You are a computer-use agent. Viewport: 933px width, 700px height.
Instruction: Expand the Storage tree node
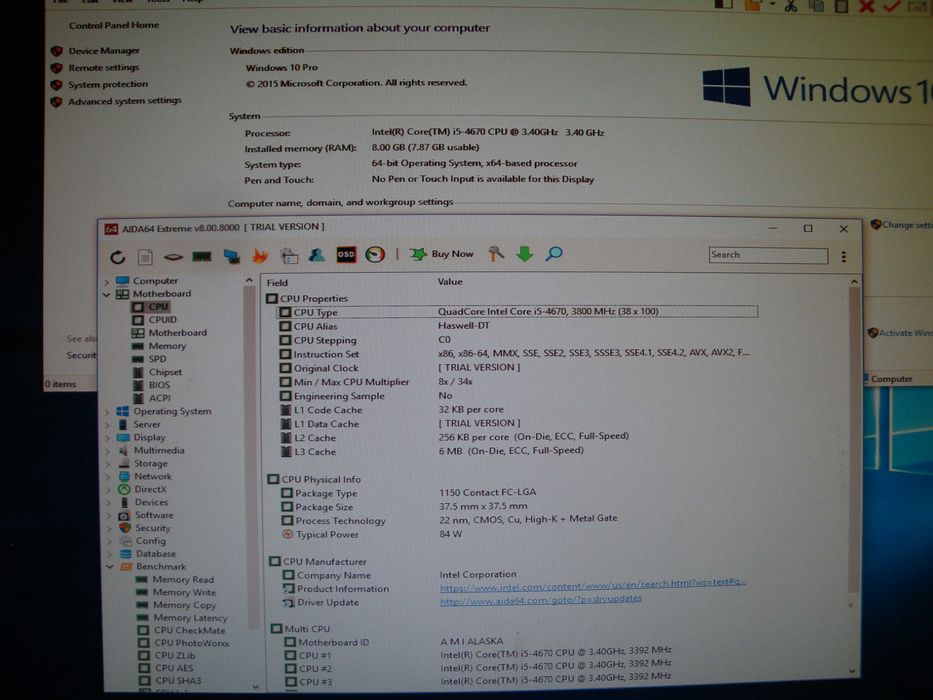tap(108, 464)
